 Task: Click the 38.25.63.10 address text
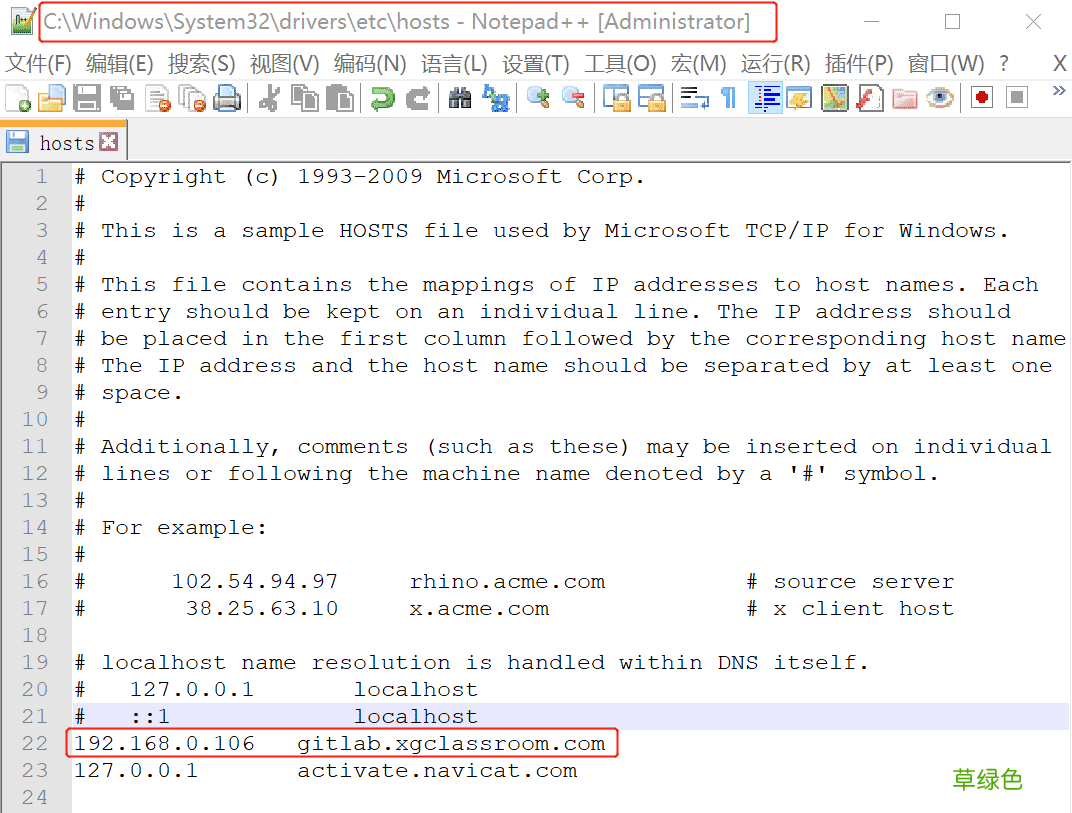[x=262, y=609]
